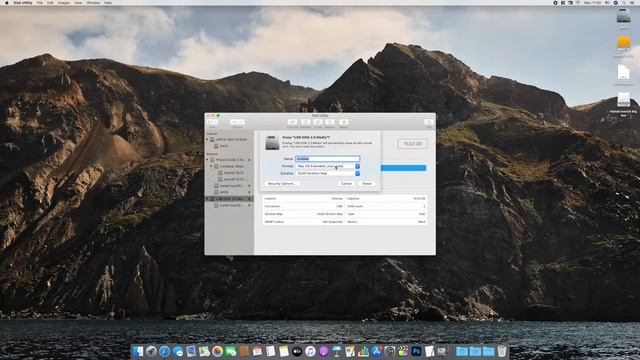Open Trash in the dock
Image resolution: width=640 pixels, height=360 pixels.
tap(502, 351)
